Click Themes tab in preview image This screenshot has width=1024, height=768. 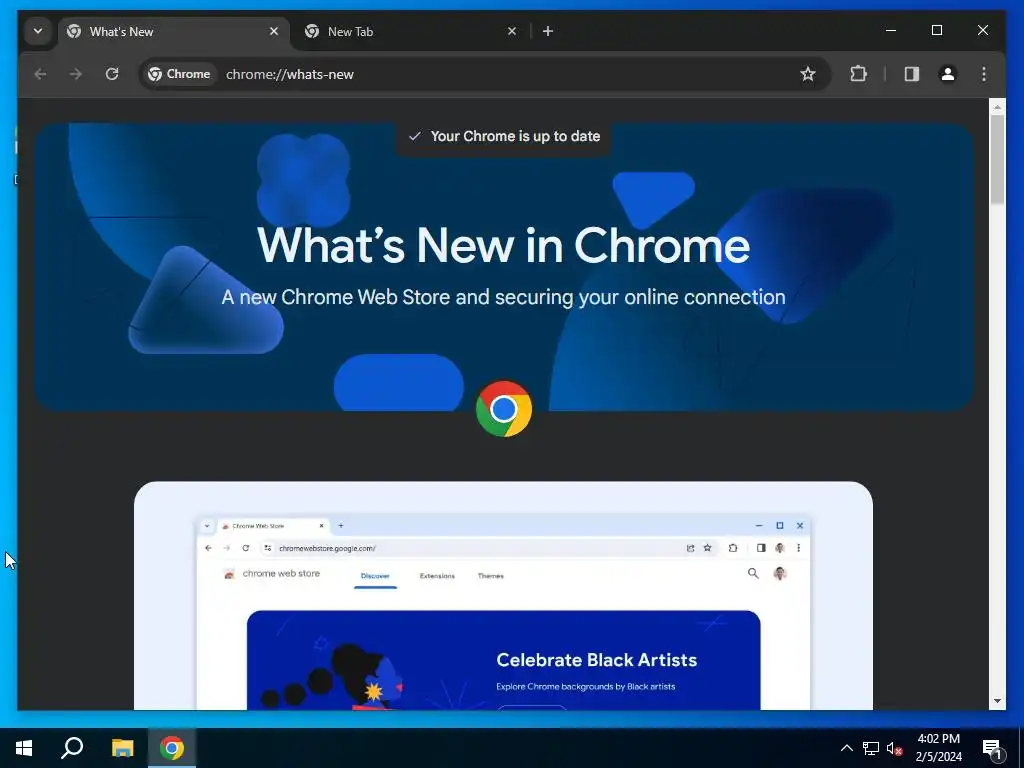490,576
